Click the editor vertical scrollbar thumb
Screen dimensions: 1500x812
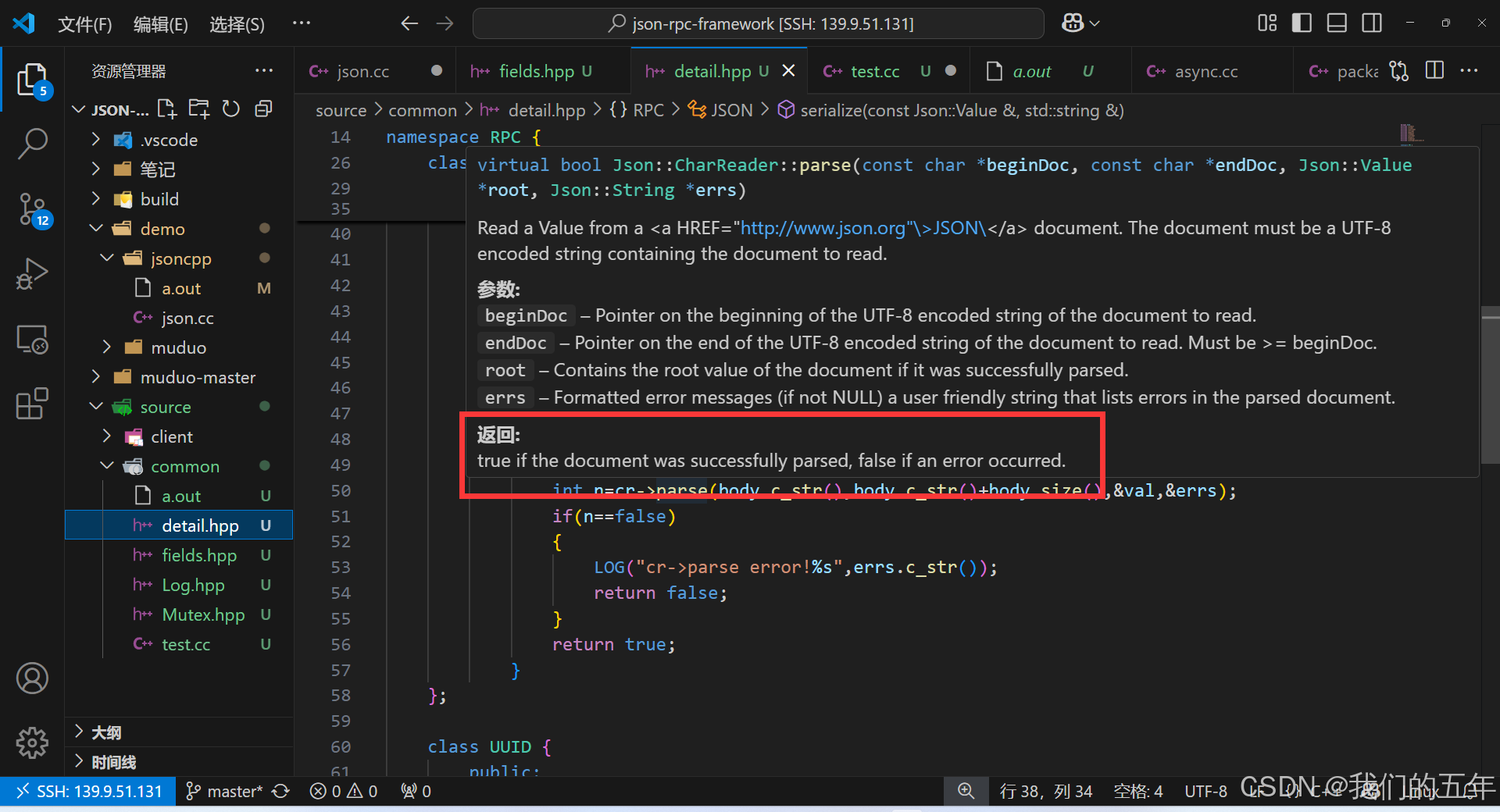(x=1490, y=385)
